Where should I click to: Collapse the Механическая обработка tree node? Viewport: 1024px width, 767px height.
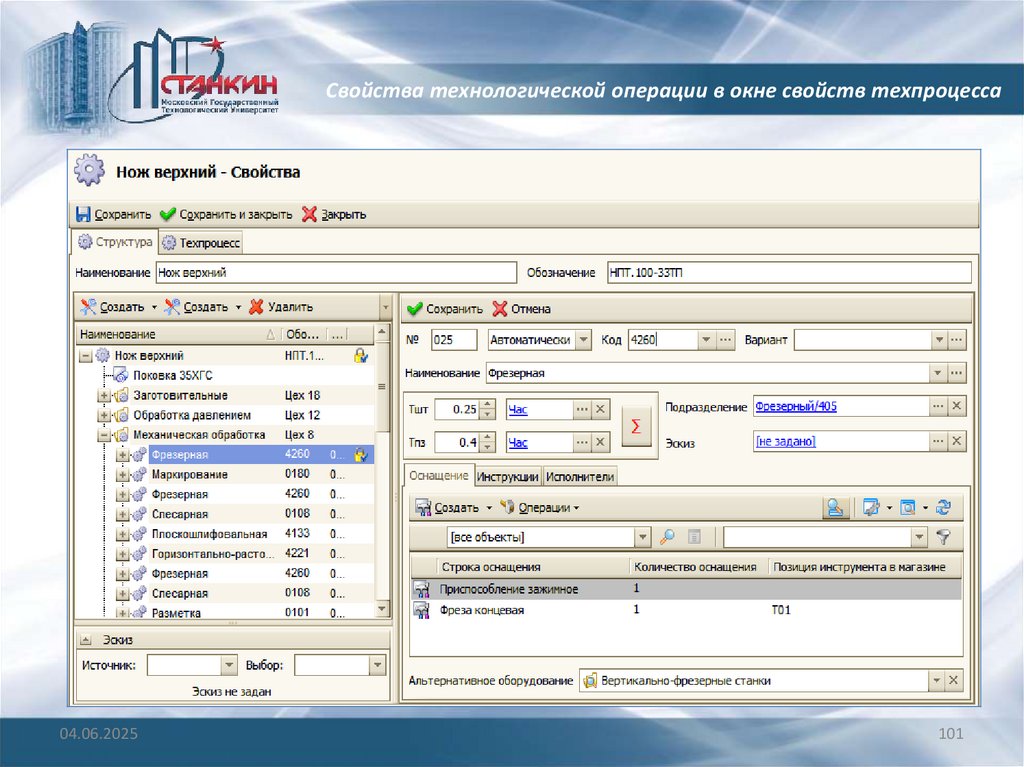(104, 435)
